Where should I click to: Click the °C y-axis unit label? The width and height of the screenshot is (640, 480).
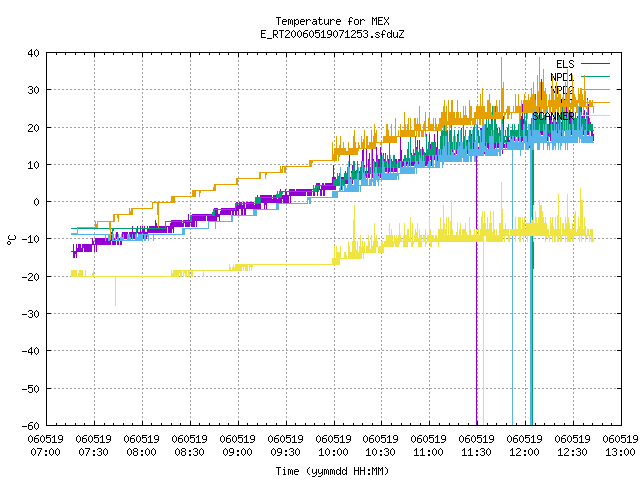(x=11, y=240)
